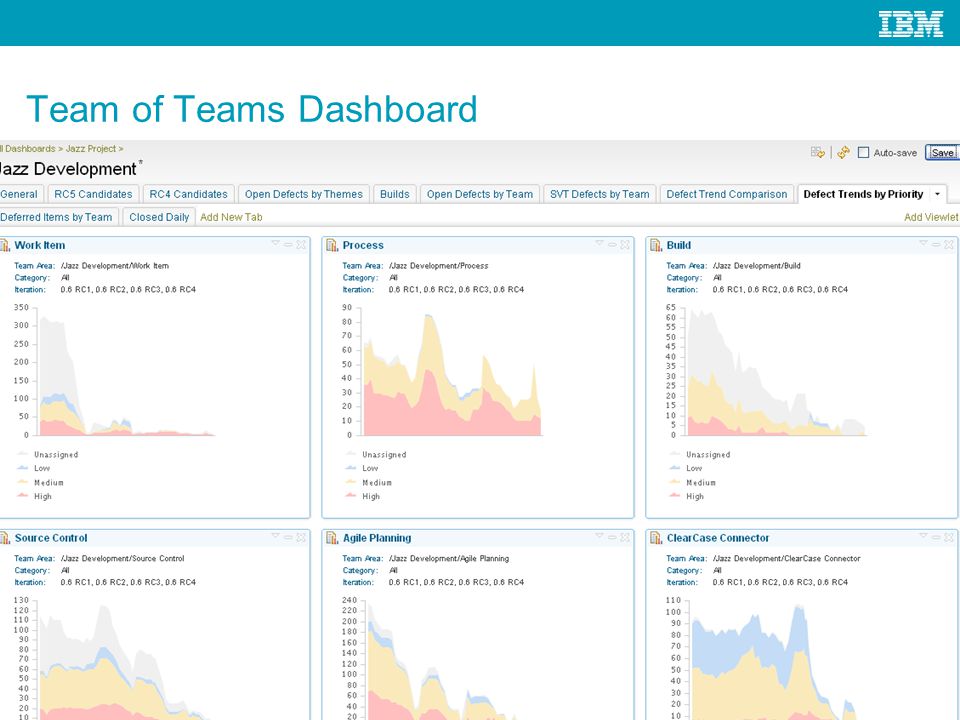960x720 pixels.
Task: Minimize the Source Control viewlet
Action: [288, 537]
